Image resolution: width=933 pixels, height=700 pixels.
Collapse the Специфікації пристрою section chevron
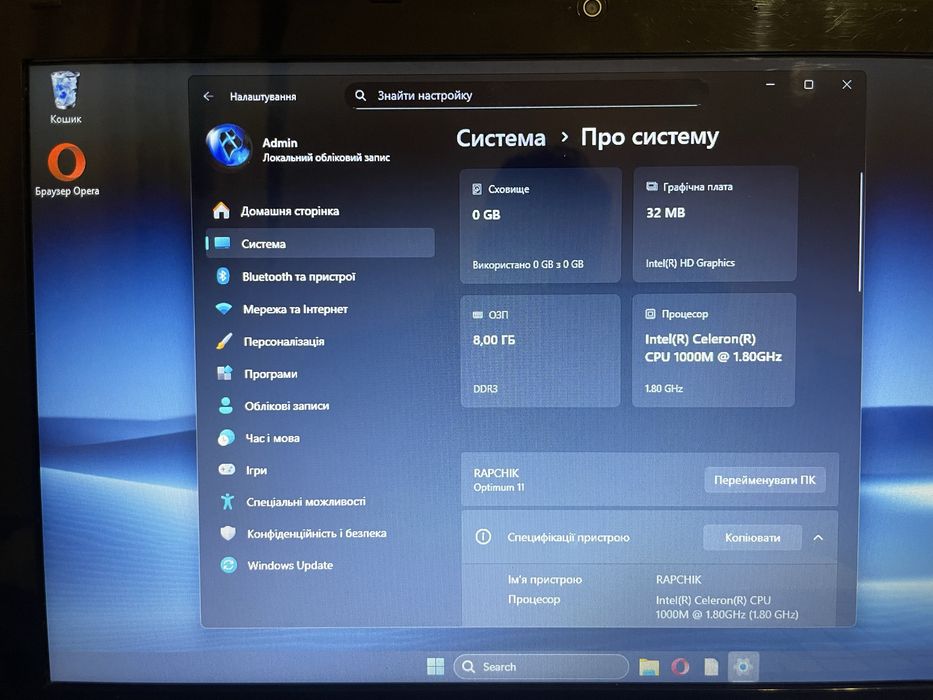pos(818,538)
